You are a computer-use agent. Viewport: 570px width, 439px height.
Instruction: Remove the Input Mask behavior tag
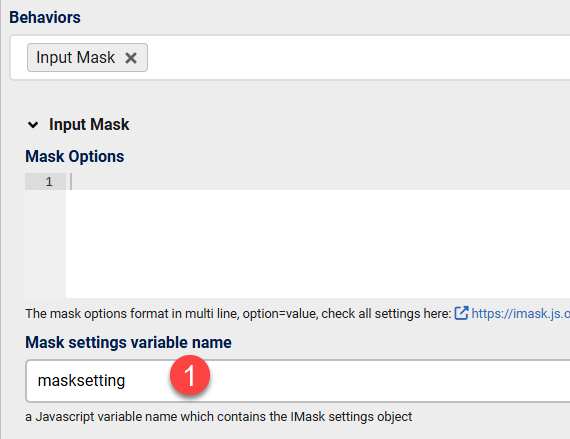coord(131,58)
